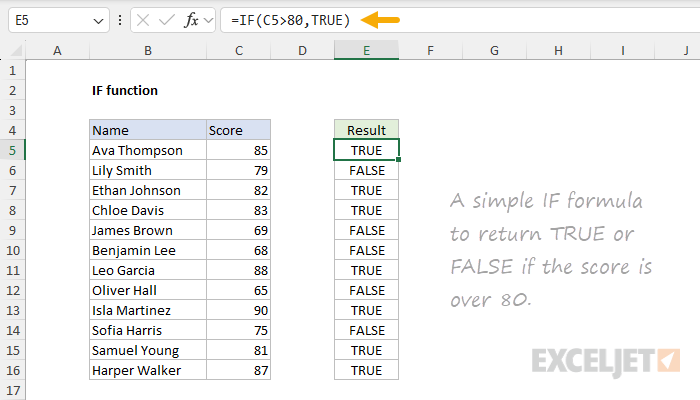Select column C header

239,50
